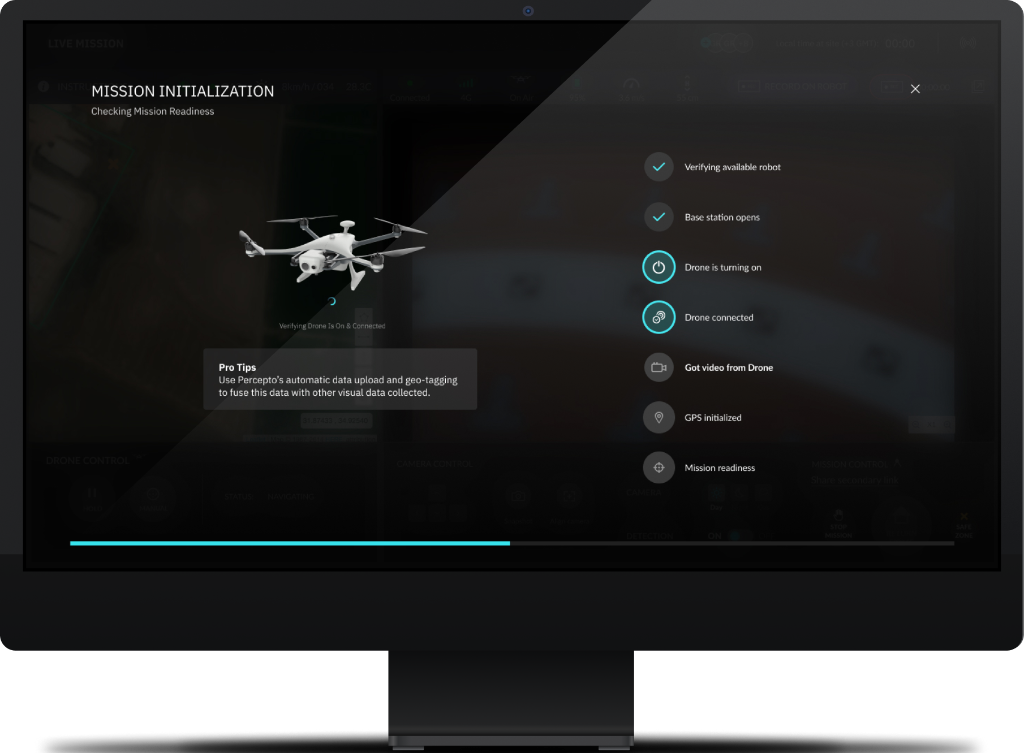This screenshot has width=1024, height=753.
Task: Click the power icon for Drone is turning on
Action: (659, 267)
